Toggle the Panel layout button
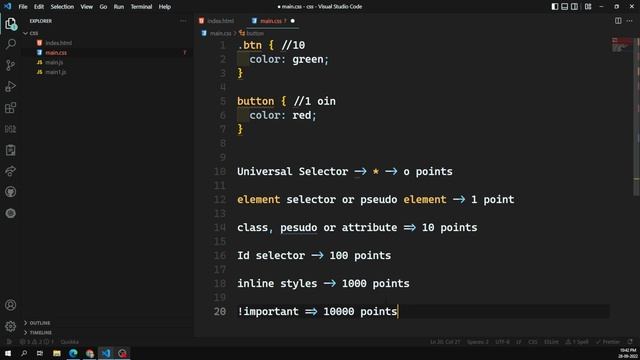This screenshot has height=360, width=640. pos(564,7)
